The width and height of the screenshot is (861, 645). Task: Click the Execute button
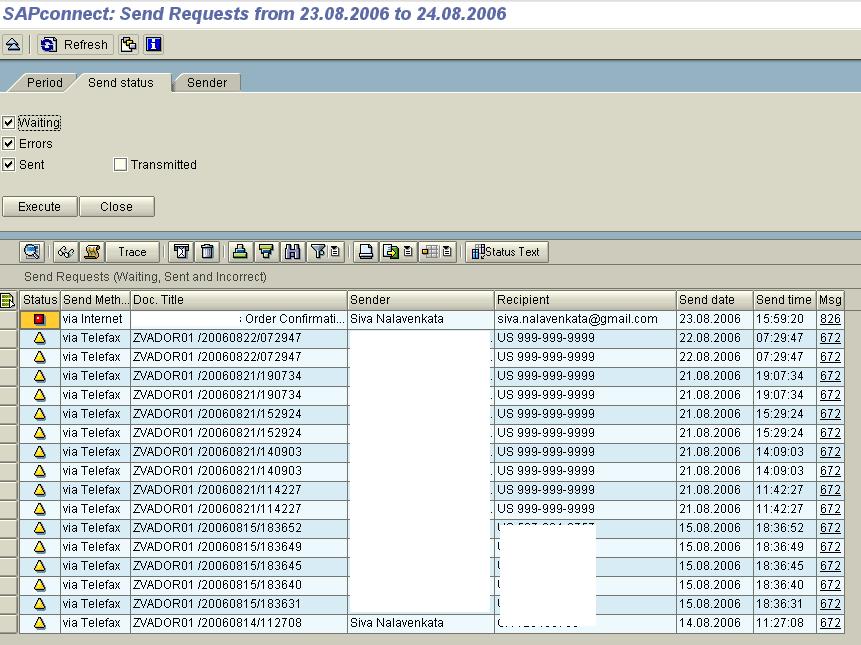[40, 207]
